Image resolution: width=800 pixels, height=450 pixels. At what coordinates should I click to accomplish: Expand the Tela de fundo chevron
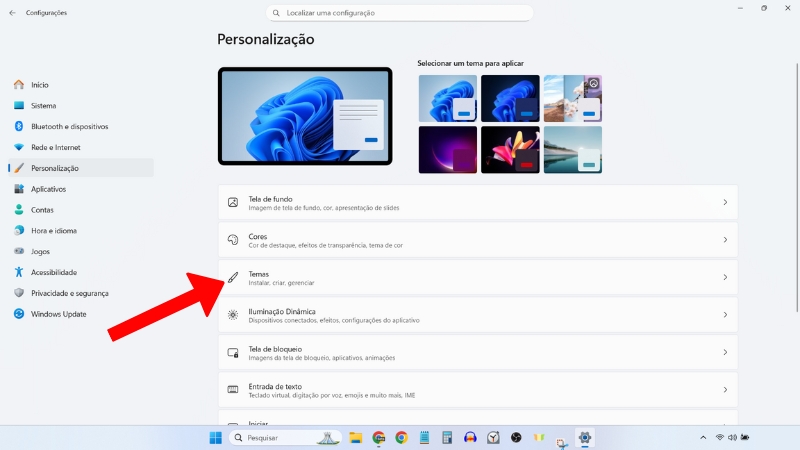click(725, 202)
